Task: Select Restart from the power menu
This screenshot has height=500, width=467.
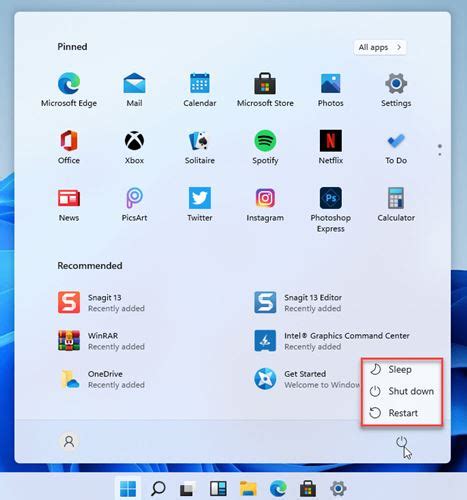Action: (402, 413)
